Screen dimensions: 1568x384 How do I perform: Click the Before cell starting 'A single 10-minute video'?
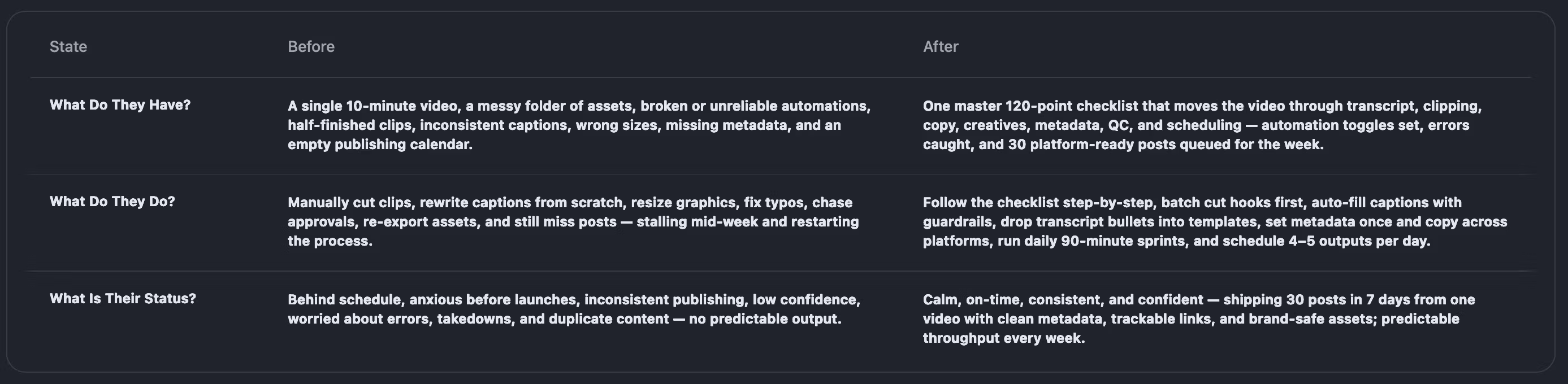coord(578,125)
